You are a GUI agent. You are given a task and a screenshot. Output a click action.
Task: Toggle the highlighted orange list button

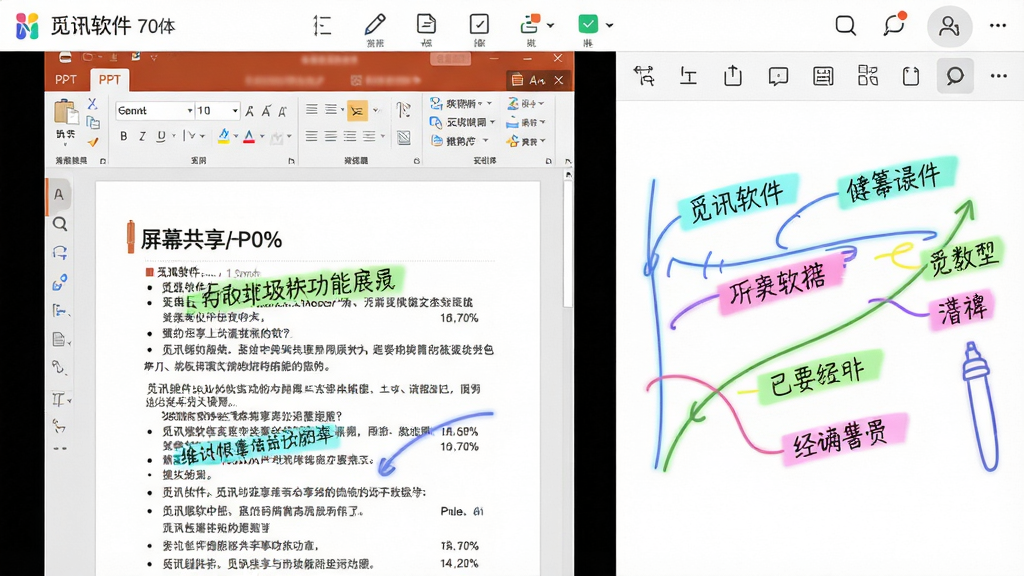(x=357, y=111)
